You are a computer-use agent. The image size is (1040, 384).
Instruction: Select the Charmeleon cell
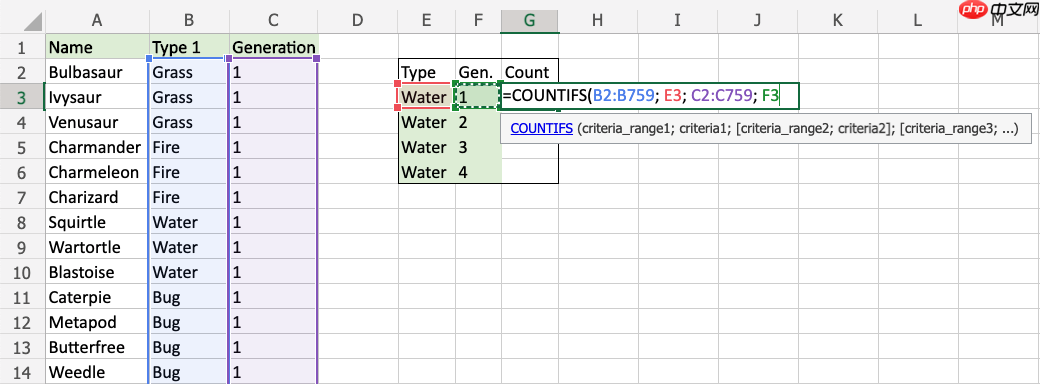click(x=96, y=172)
